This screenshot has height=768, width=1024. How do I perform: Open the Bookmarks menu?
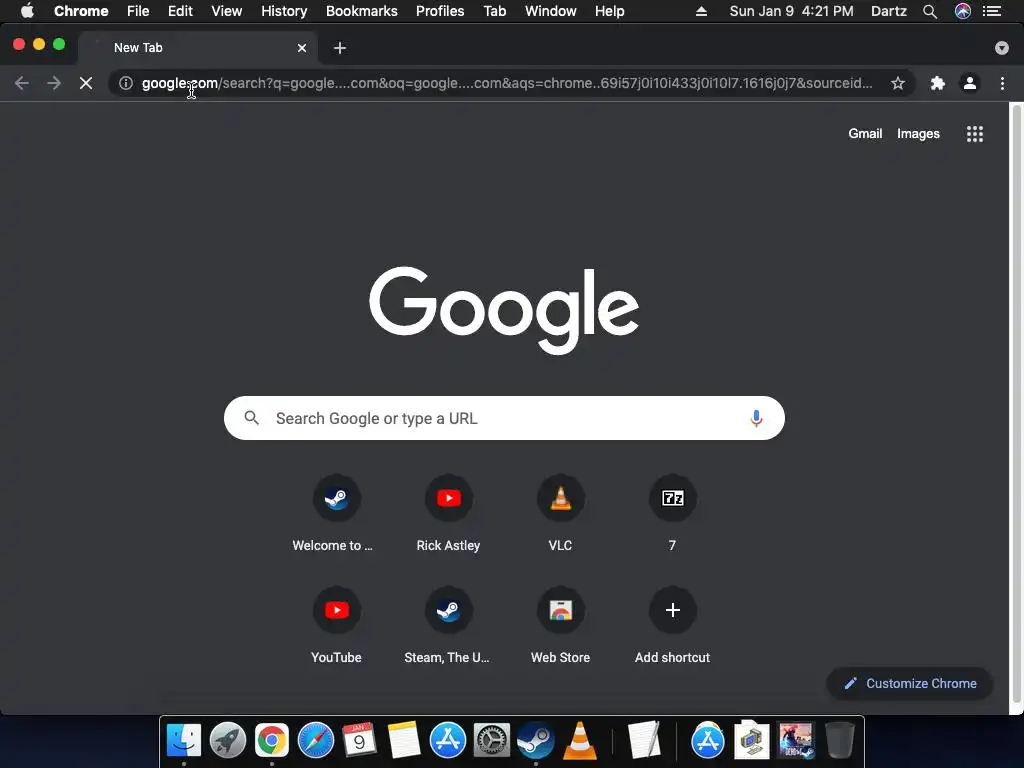tap(362, 11)
